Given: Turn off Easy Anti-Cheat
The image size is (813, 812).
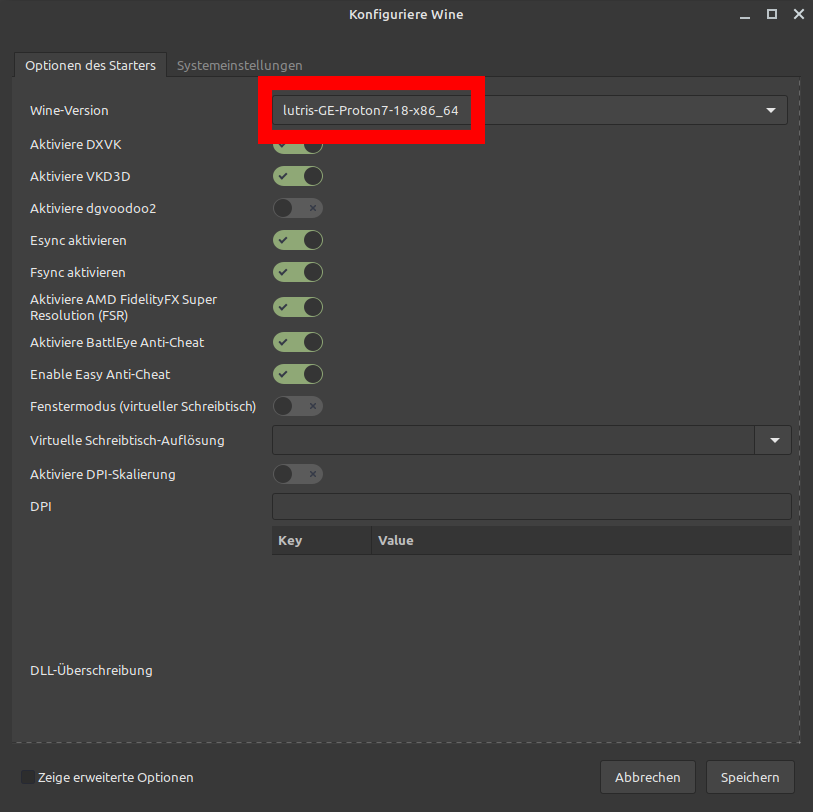Looking at the screenshot, I should 297,374.
